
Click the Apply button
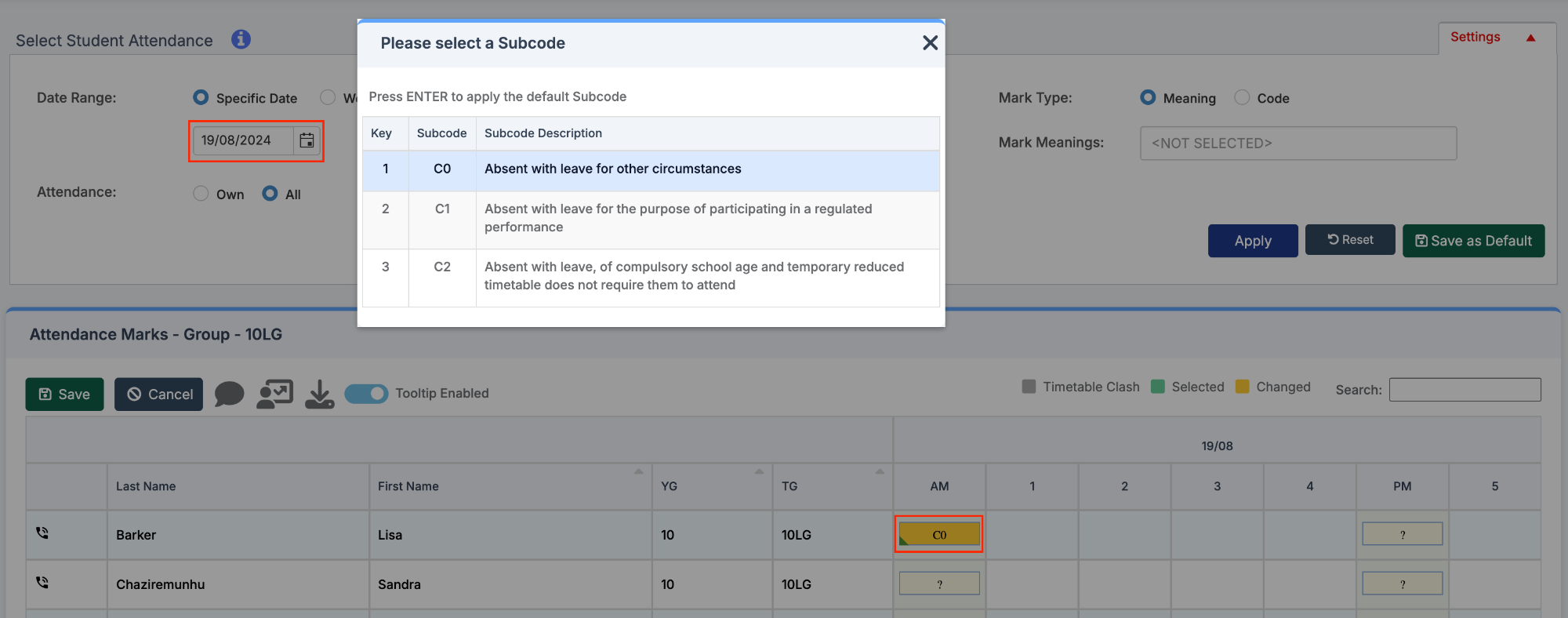(x=1253, y=241)
